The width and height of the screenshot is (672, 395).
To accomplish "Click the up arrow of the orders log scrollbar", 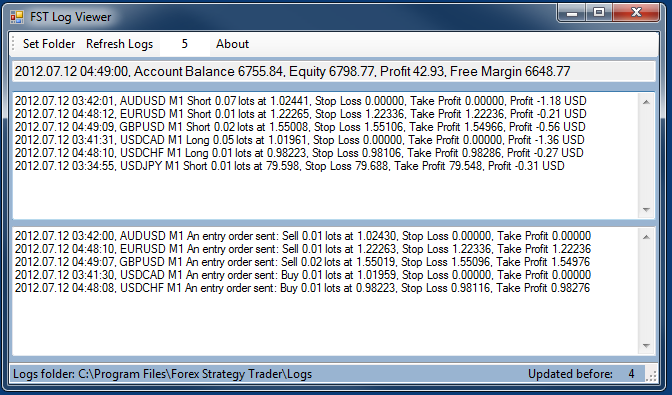I will (646, 237).
